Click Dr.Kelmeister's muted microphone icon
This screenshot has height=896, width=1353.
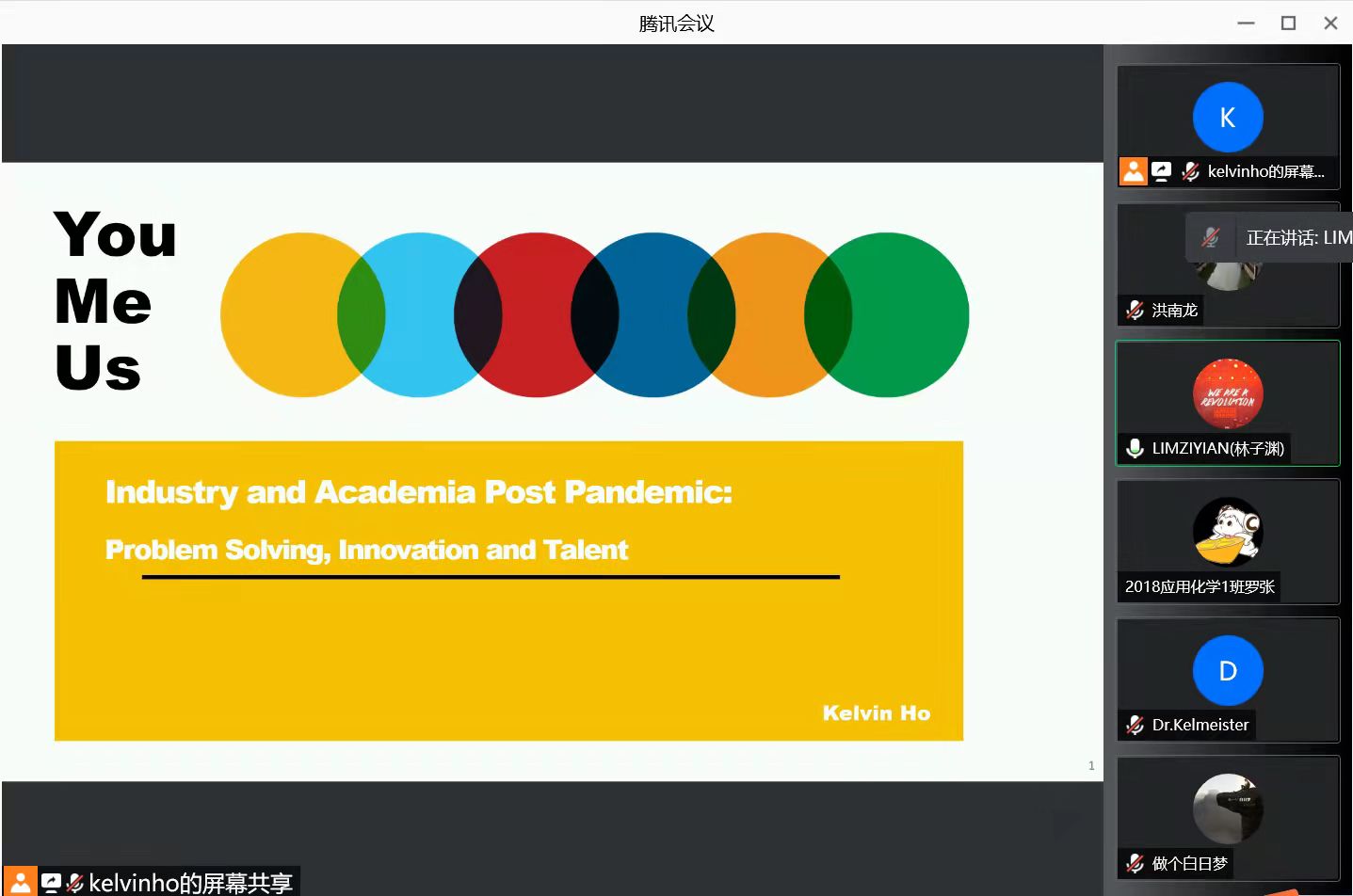click(x=1136, y=725)
